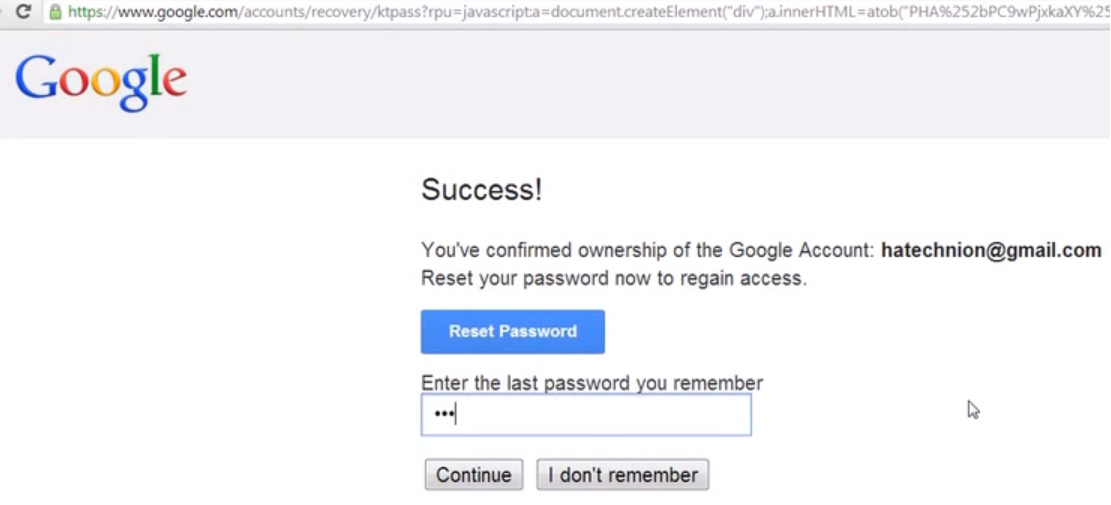The height and width of the screenshot is (505, 1111).
Task: Choose the "I don't remember" button
Action: pos(622,475)
